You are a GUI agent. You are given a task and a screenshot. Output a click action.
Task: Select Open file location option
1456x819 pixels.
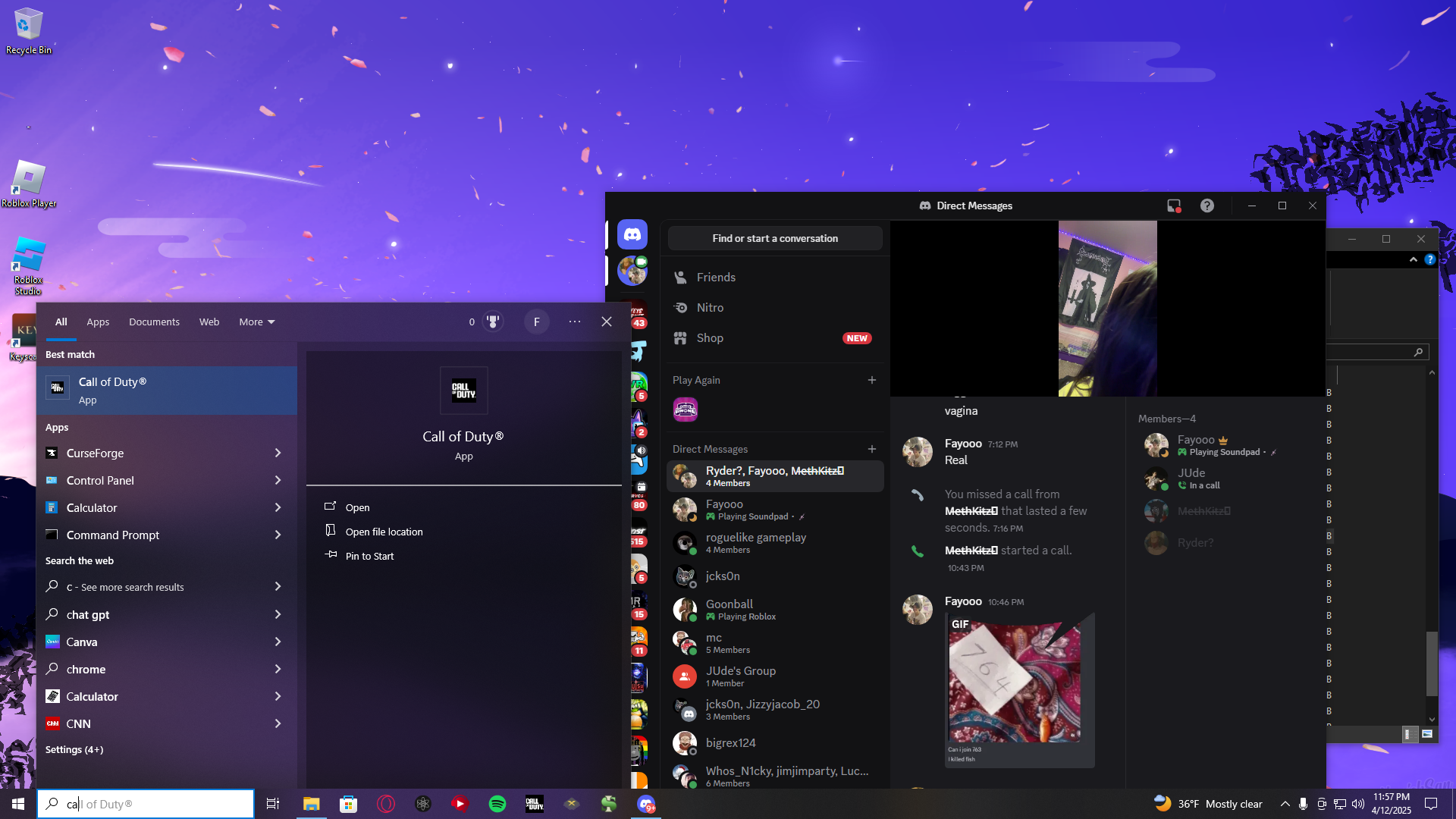pos(384,532)
